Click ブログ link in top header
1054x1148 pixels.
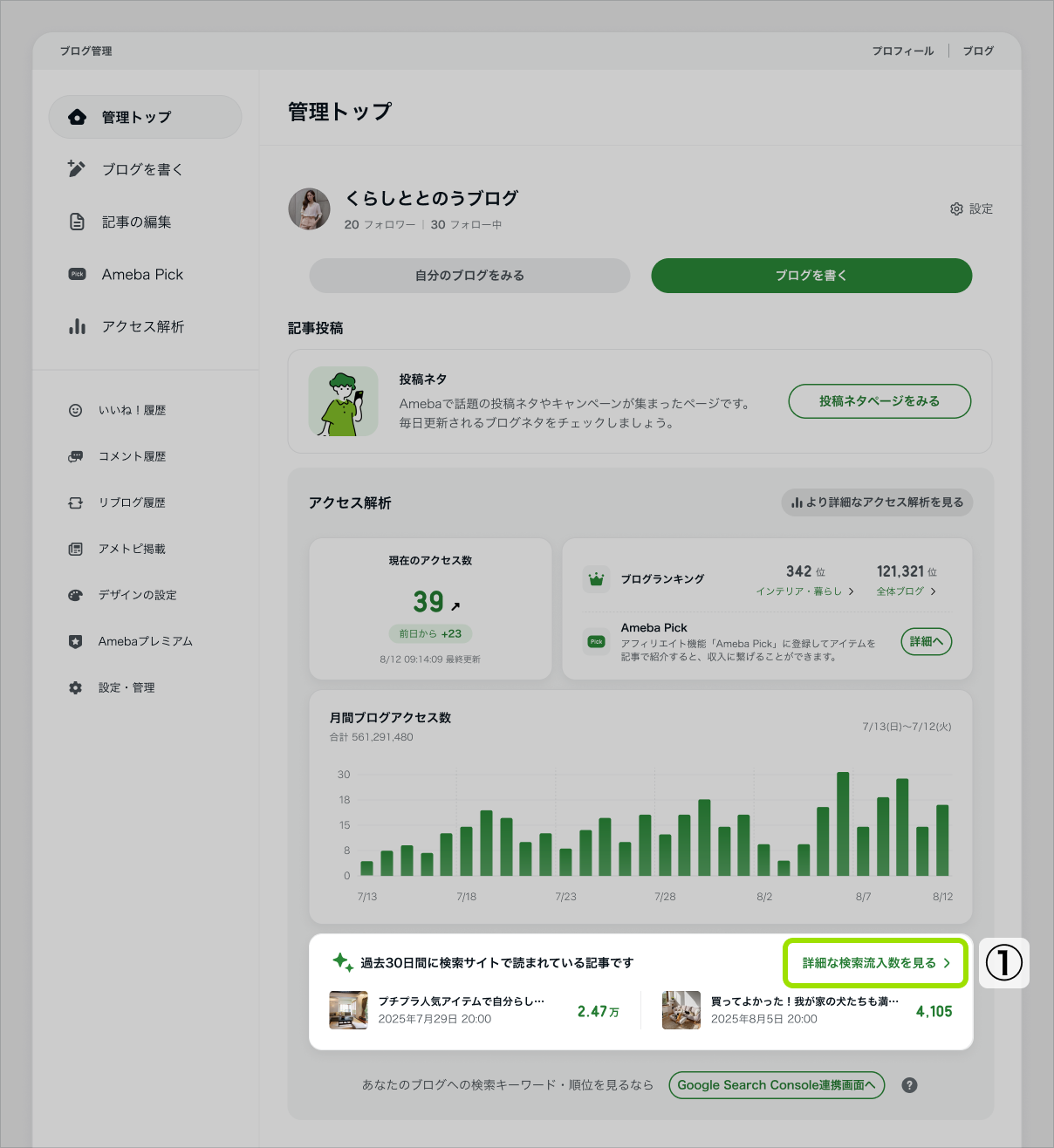(x=978, y=51)
